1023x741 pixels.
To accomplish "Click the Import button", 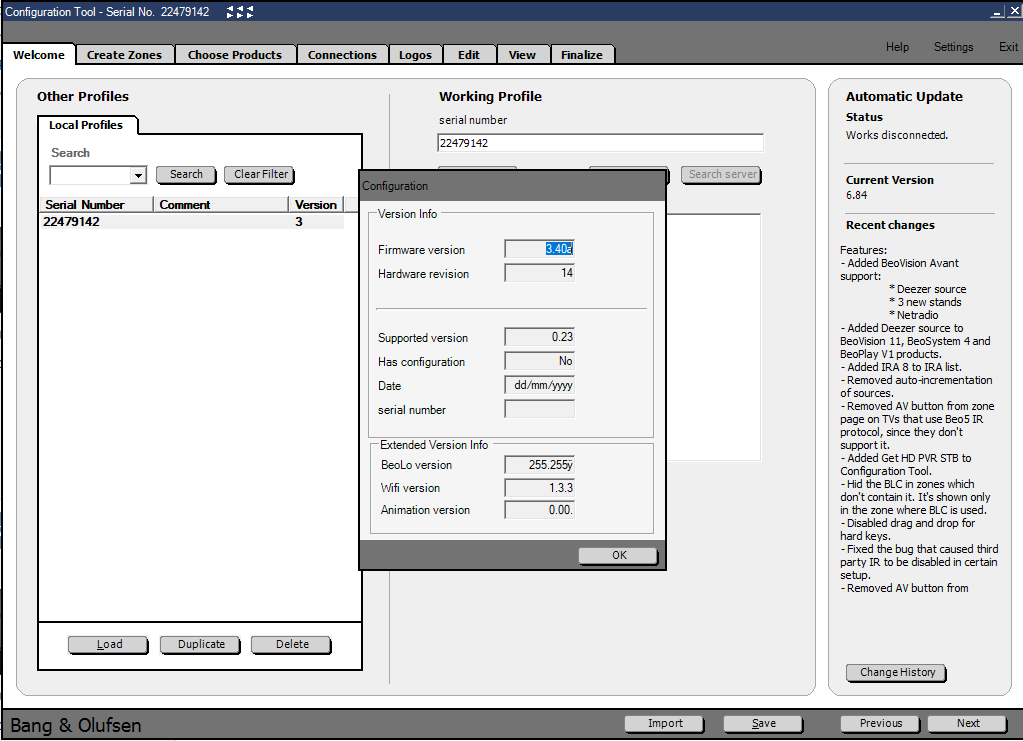I will click(665, 723).
